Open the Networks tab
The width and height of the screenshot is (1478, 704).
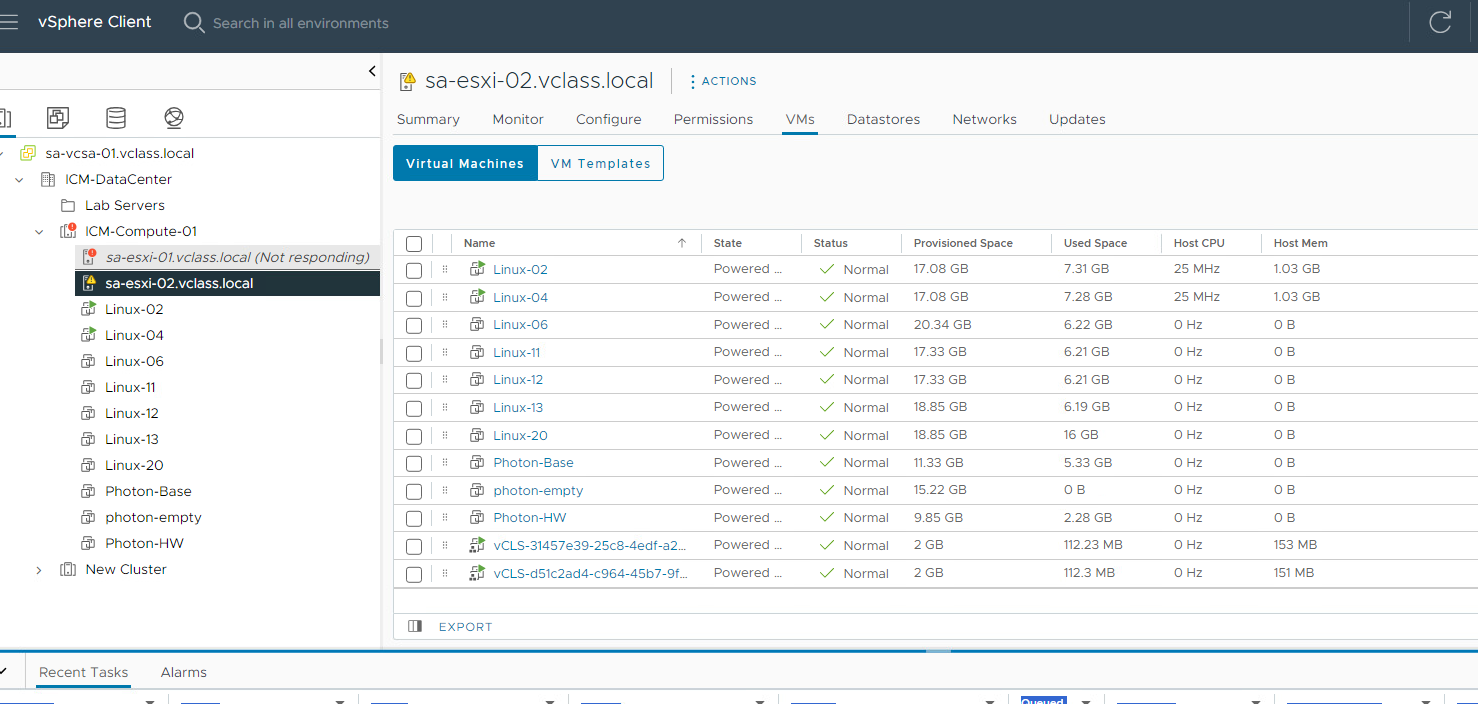pos(984,119)
